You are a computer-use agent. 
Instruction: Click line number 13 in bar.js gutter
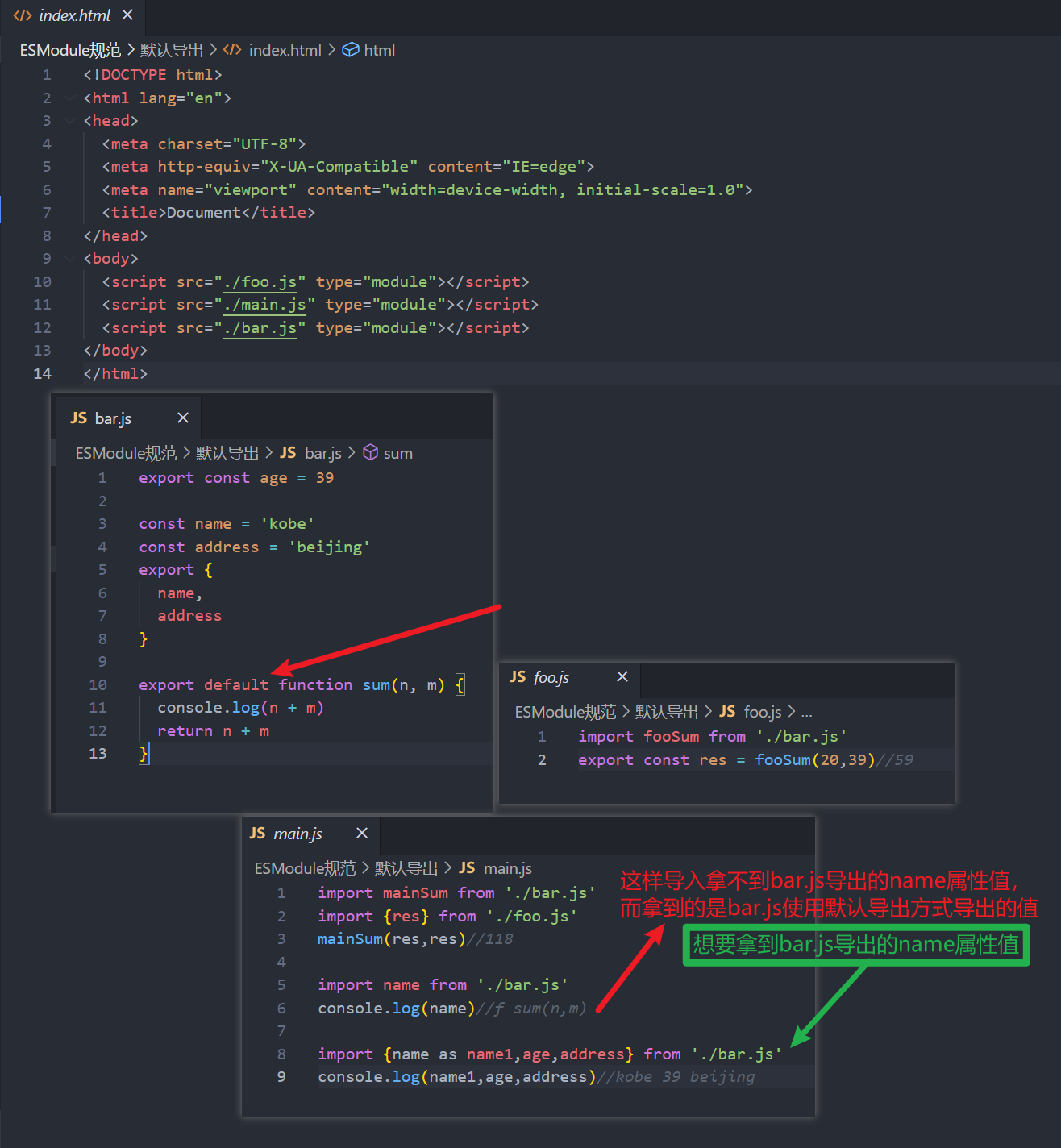[x=98, y=754]
